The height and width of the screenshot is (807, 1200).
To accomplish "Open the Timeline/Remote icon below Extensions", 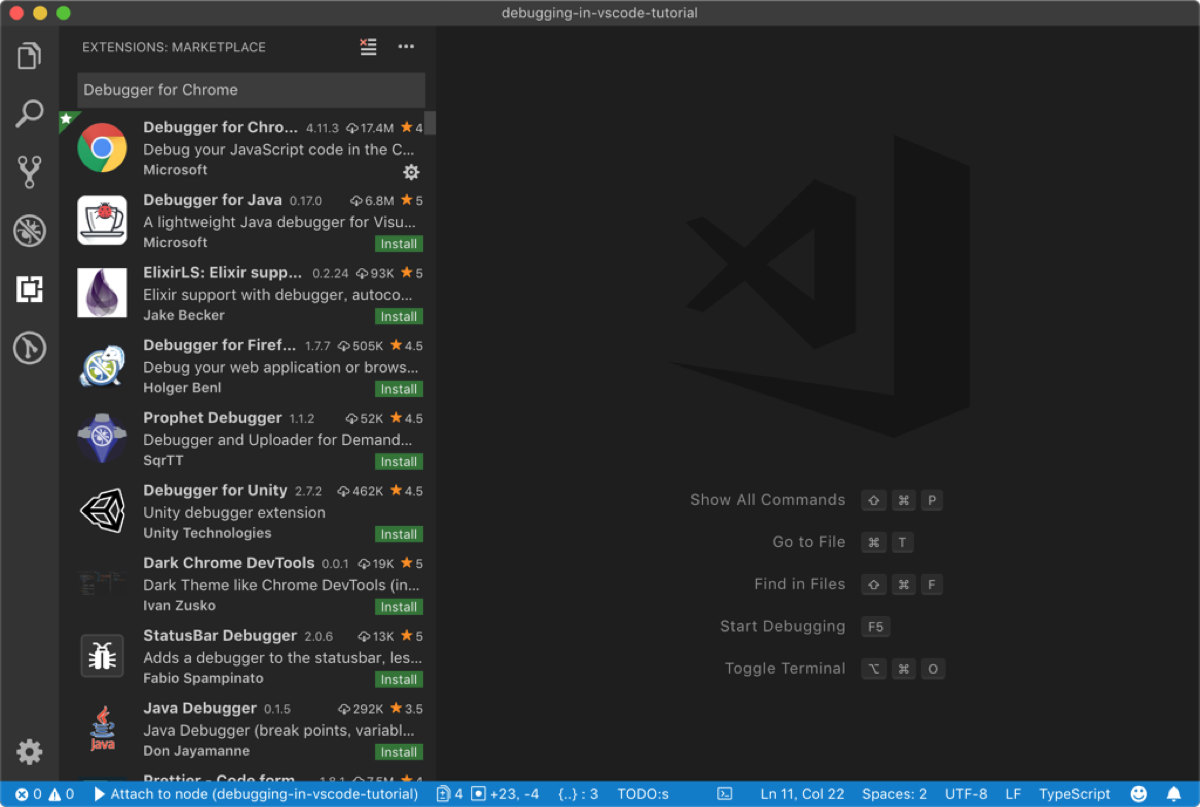I will (29, 348).
